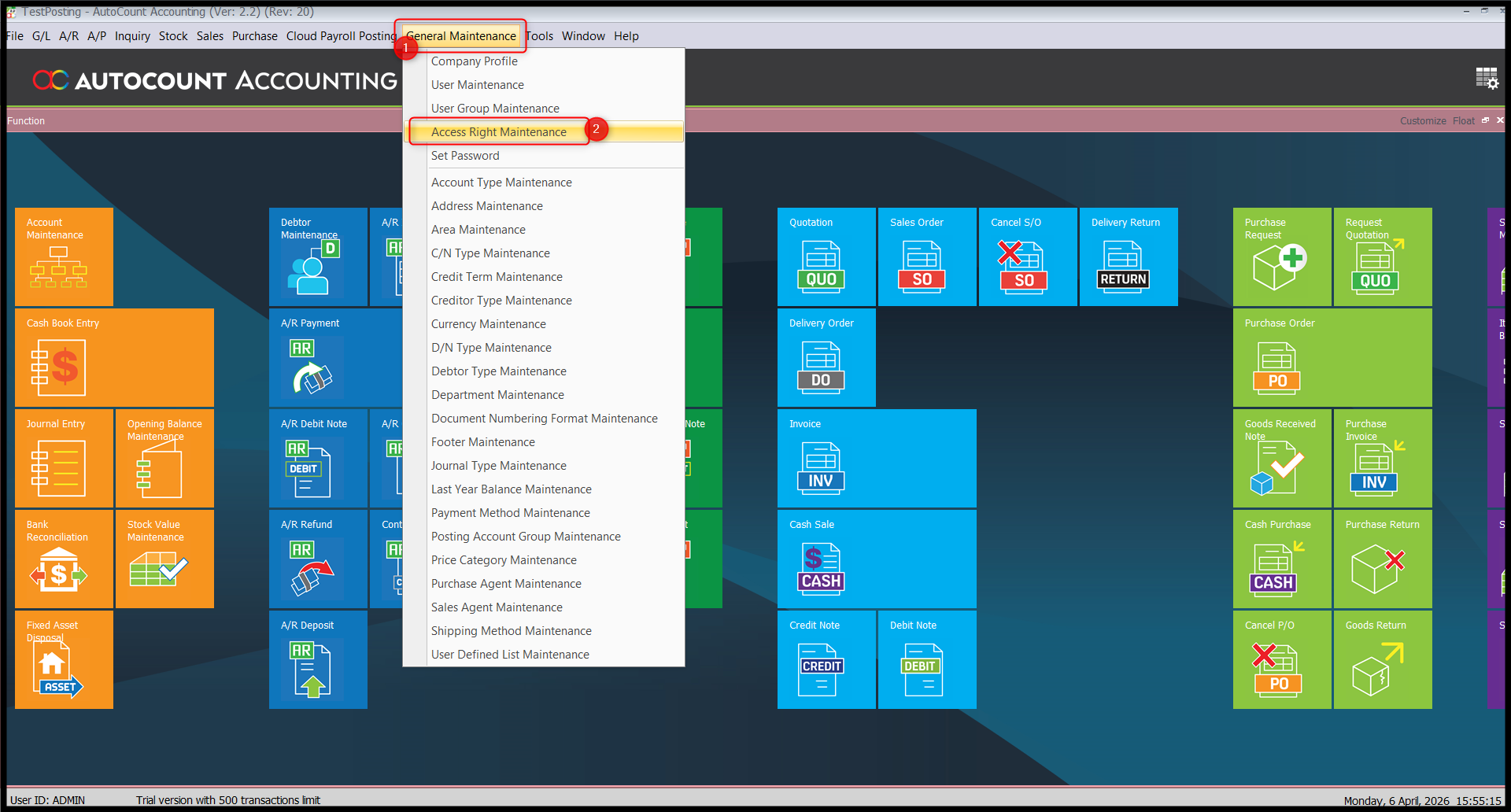Screen dimensions: 1511x812
Task: Click the Float link in Function bar
Action: click(1464, 121)
